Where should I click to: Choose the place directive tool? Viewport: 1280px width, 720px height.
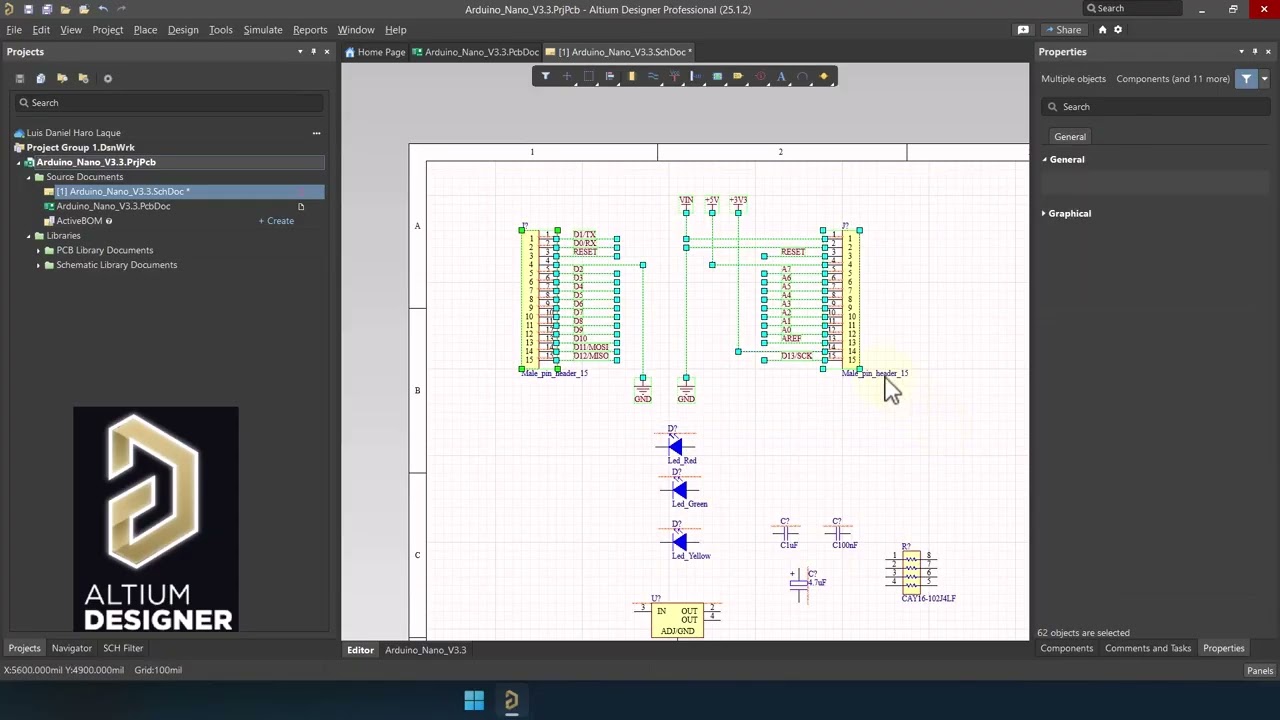pos(760,76)
